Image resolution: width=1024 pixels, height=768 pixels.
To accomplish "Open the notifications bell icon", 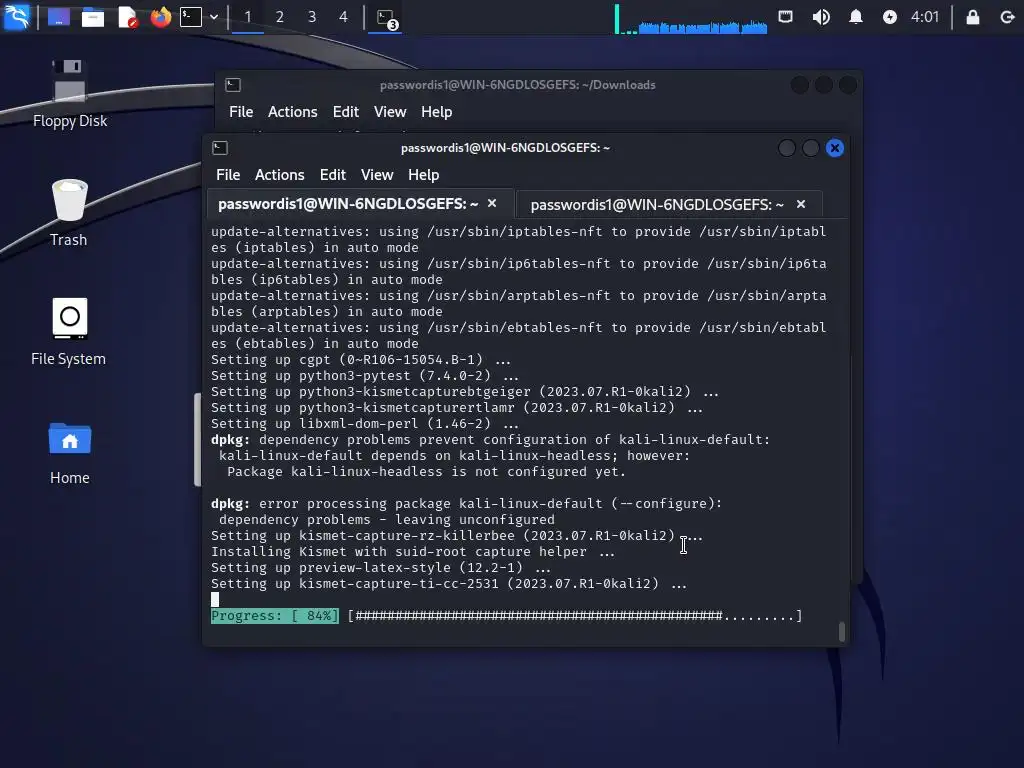I will (856, 17).
